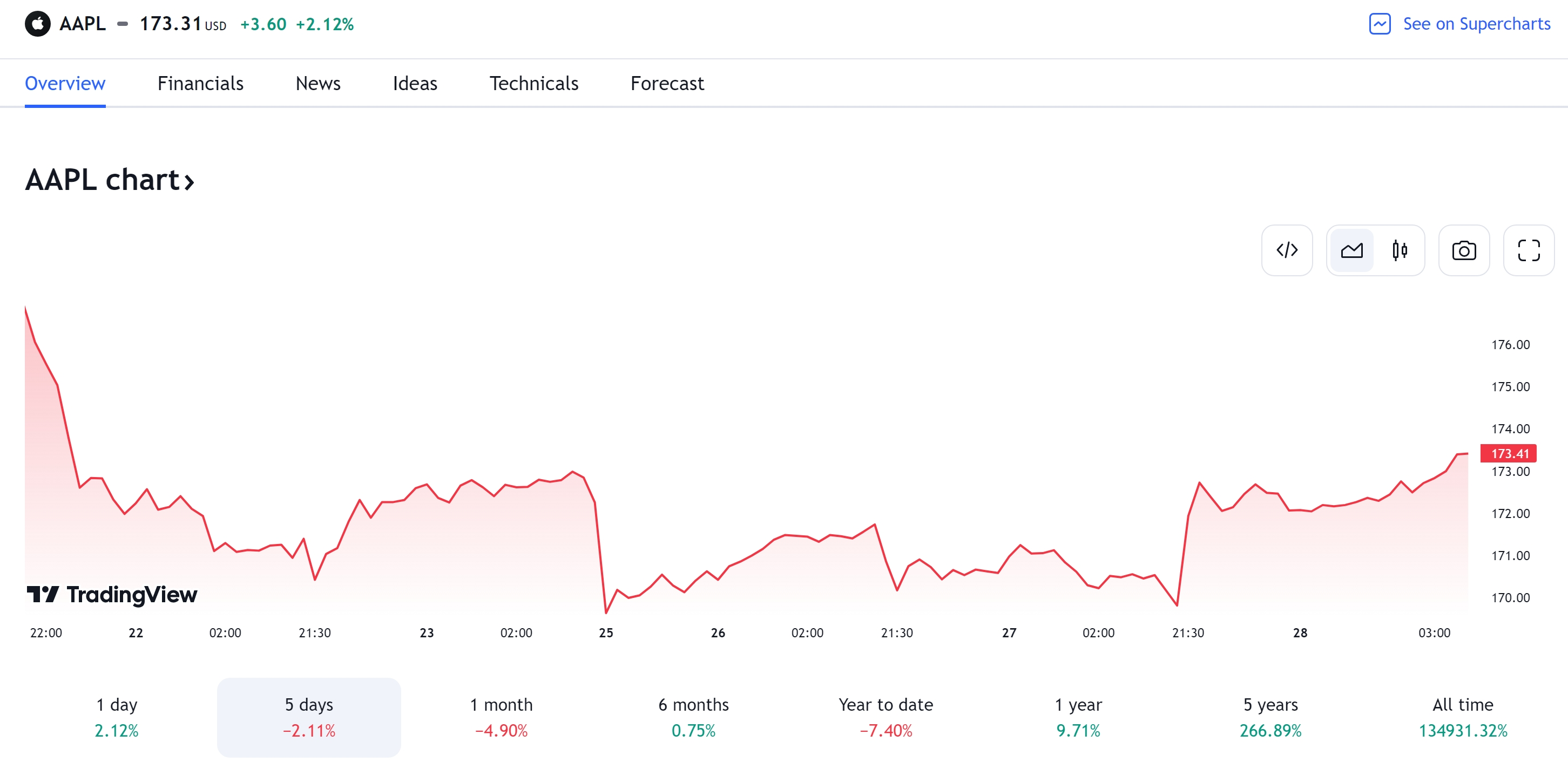Switch to area chart style
Viewport: 1568px width, 776px height.
(x=1351, y=250)
